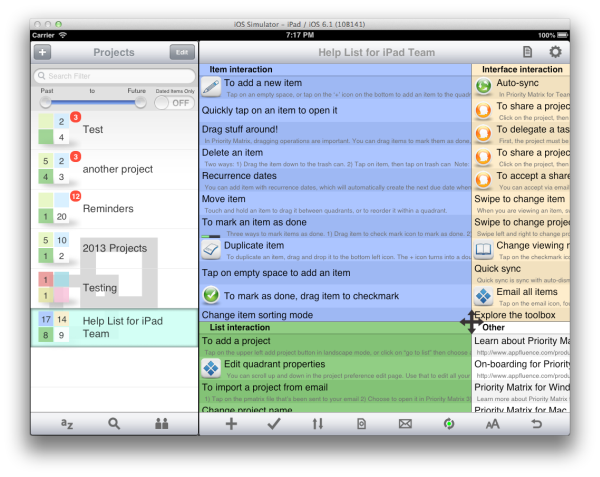Add new item with bottom plus icon
The width and height of the screenshot is (600, 477).
point(231,424)
